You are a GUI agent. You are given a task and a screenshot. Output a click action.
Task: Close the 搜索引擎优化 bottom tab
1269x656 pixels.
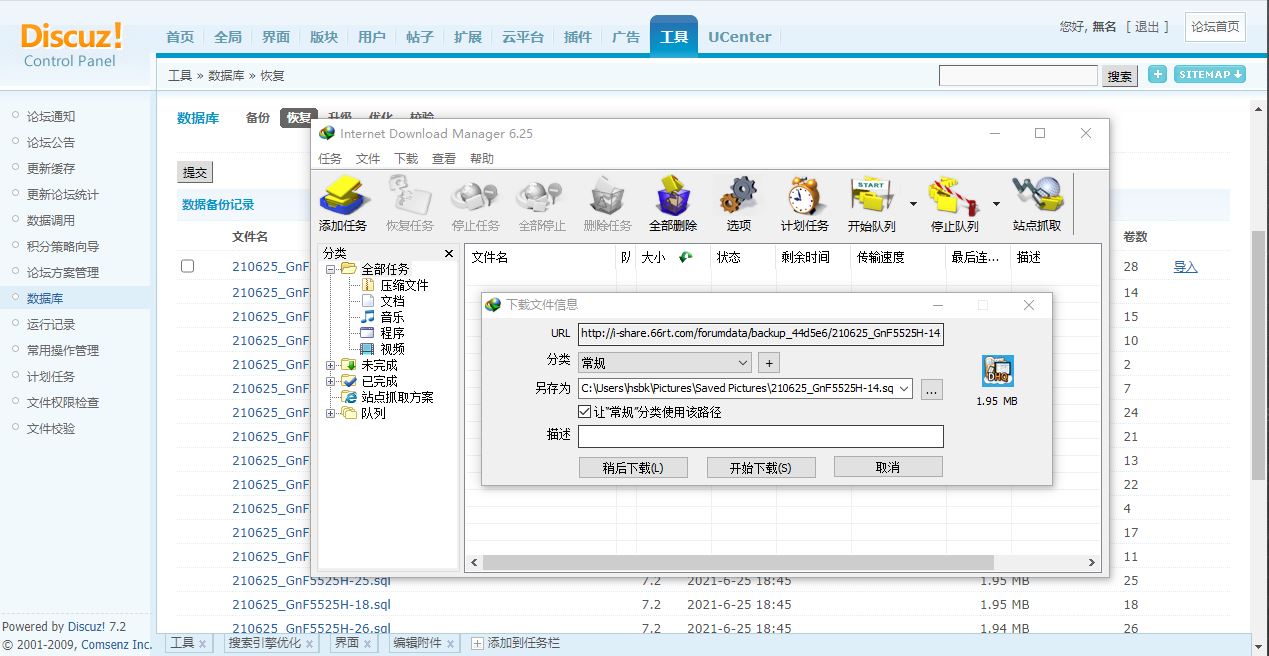tap(312, 644)
